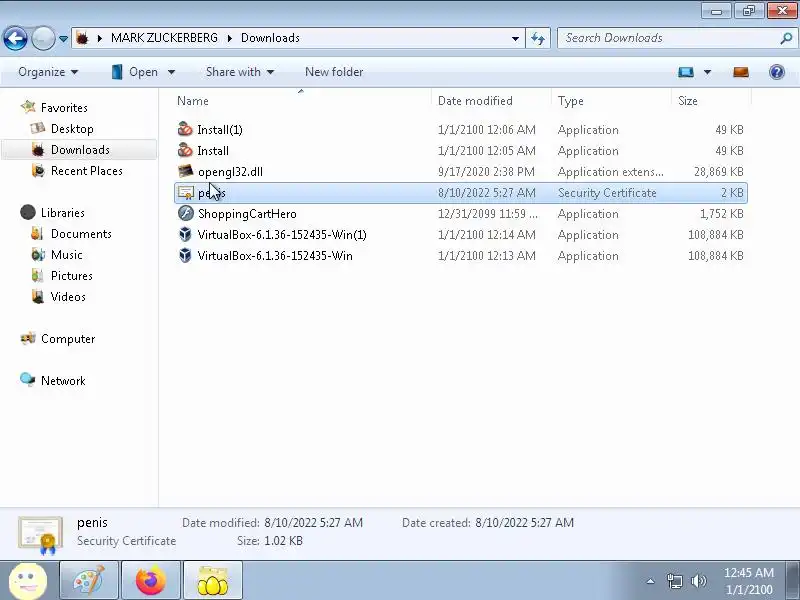Open Firefox from the taskbar
Screen dimensions: 800x600
pyautogui.click(x=151, y=581)
